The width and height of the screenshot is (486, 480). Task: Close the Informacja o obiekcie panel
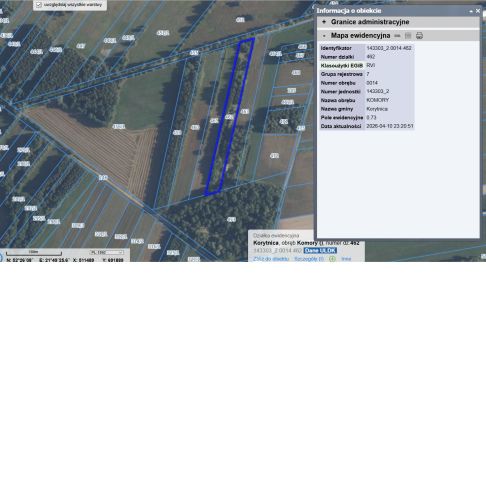[478, 11]
